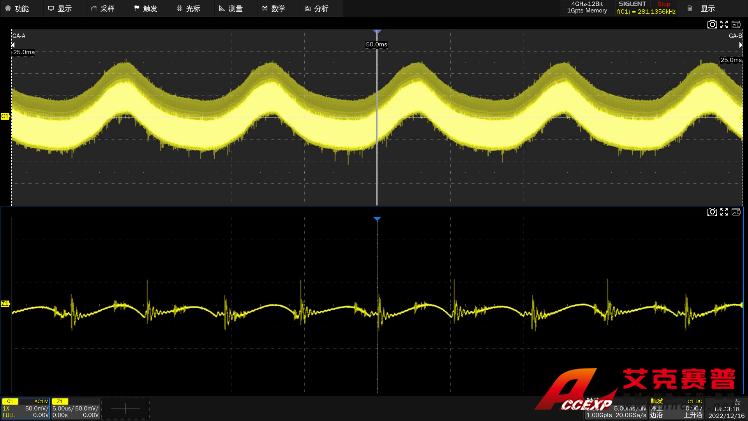The image size is (748, 421).
Task: Open the 采样 (Acquire) menu
Action: [x=103, y=8]
